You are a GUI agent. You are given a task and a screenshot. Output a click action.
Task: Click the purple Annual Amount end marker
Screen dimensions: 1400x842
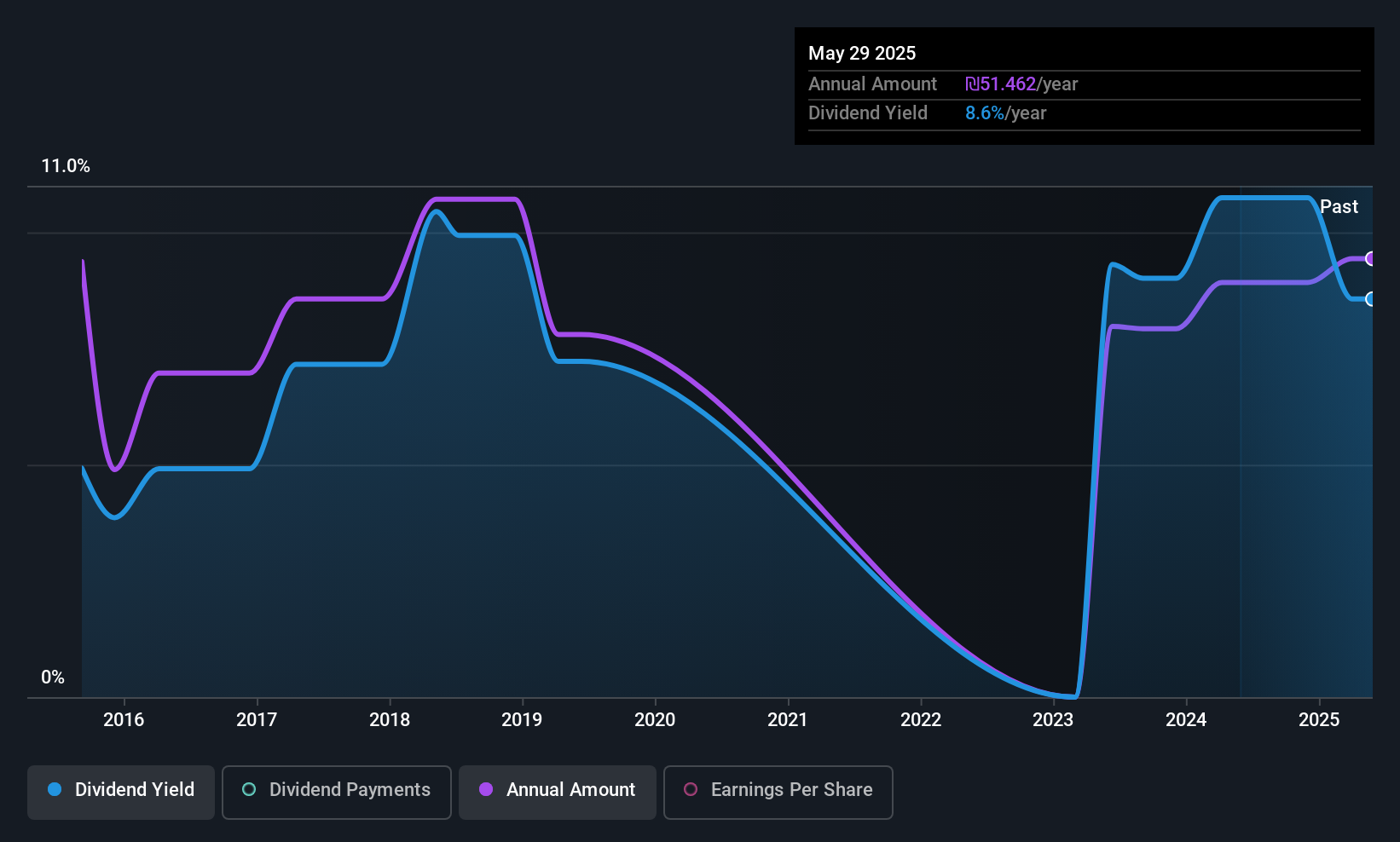1370,258
